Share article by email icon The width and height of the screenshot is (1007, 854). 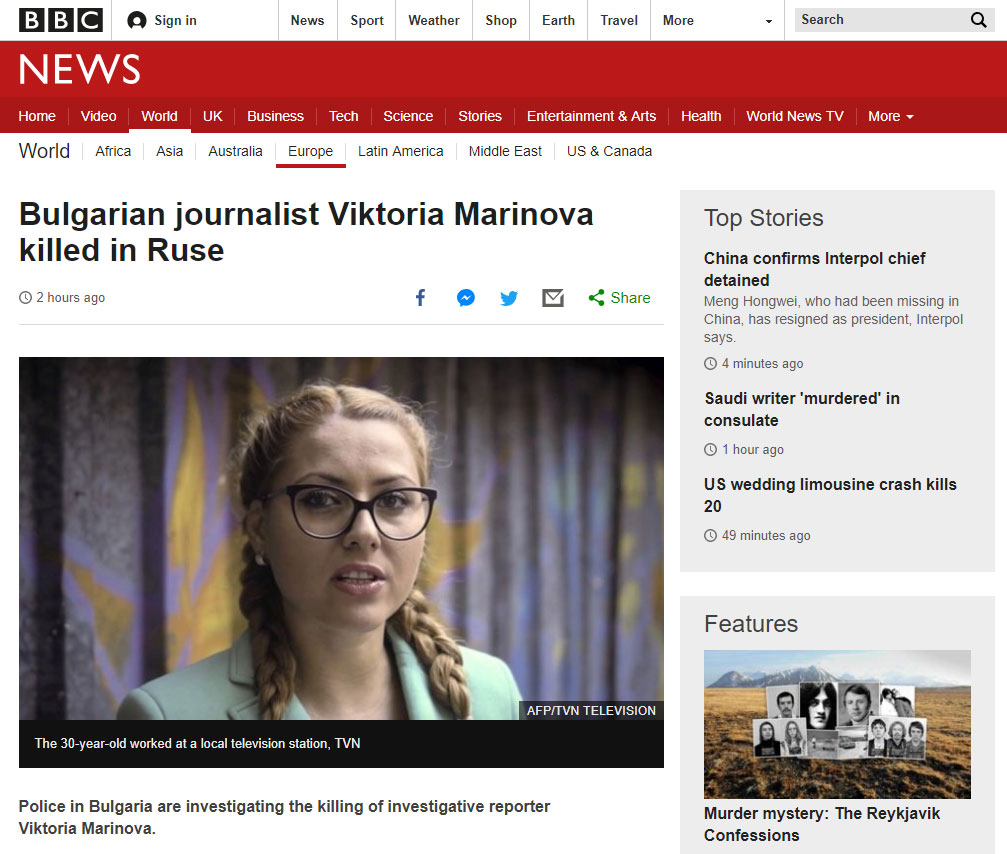[x=553, y=298]
